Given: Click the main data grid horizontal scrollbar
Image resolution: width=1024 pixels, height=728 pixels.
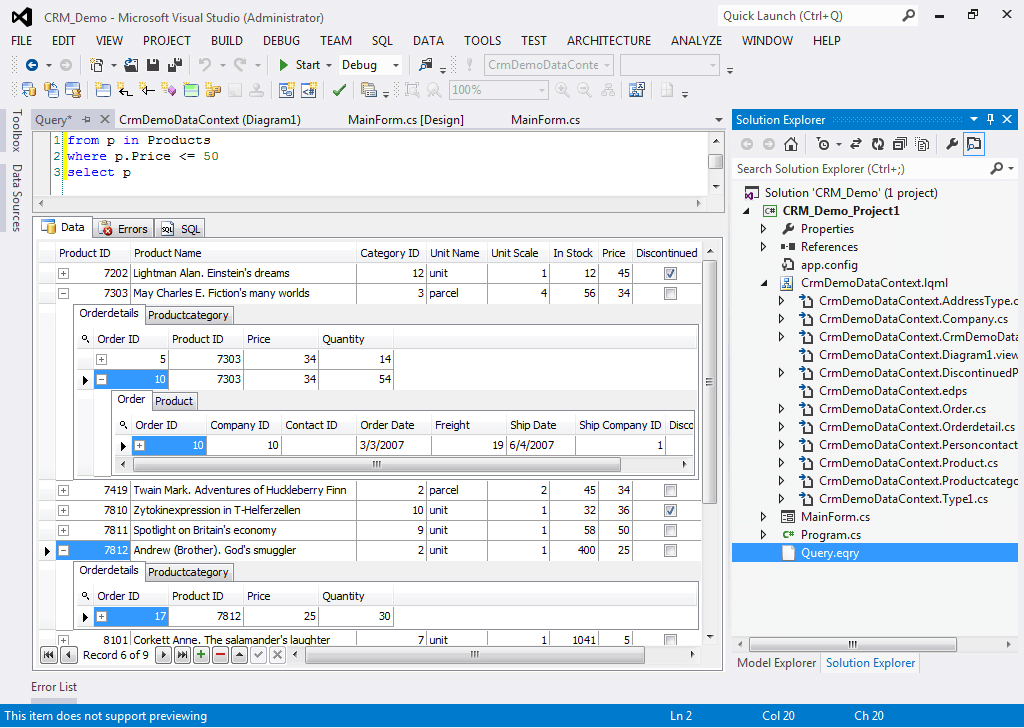Looking at the screenshot, I should click(x=475, y=654).
